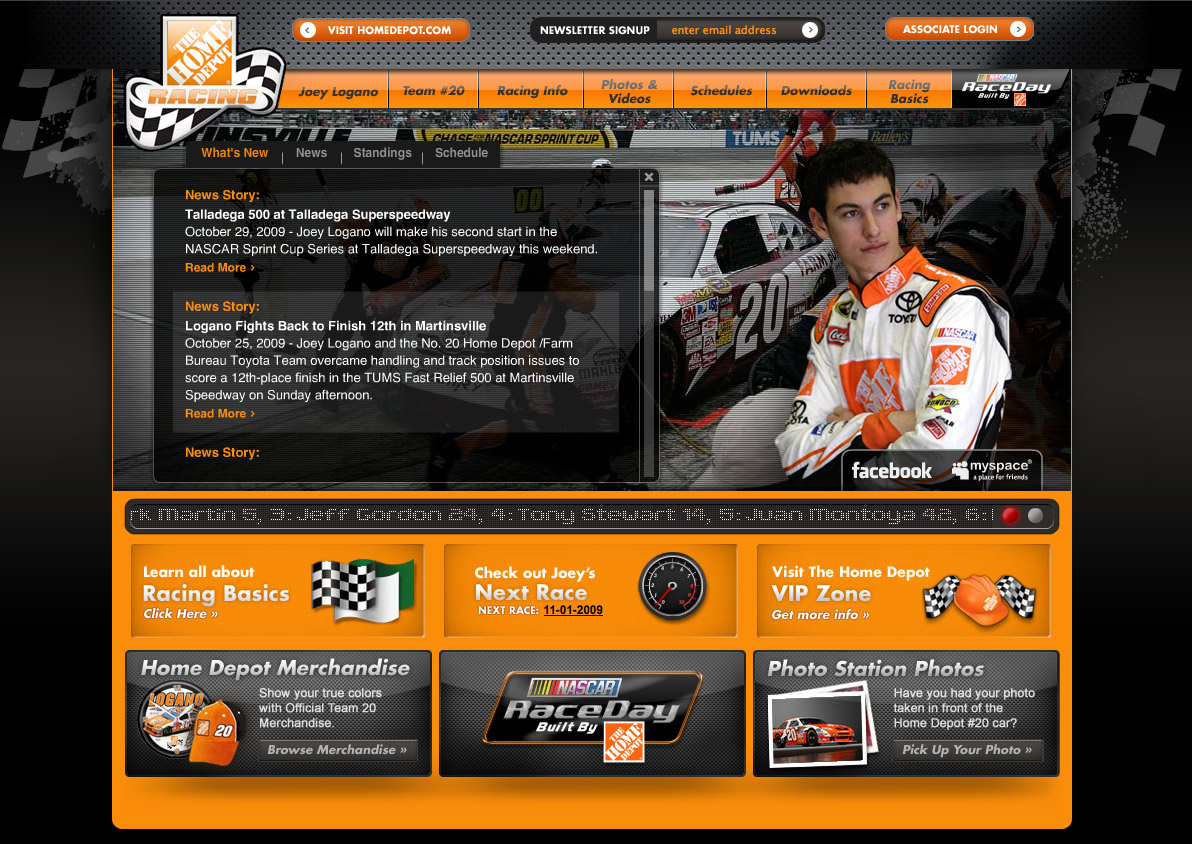Click VIP Zone Get more info link
Screen dimensions: 1192x844
click(820, 614)
